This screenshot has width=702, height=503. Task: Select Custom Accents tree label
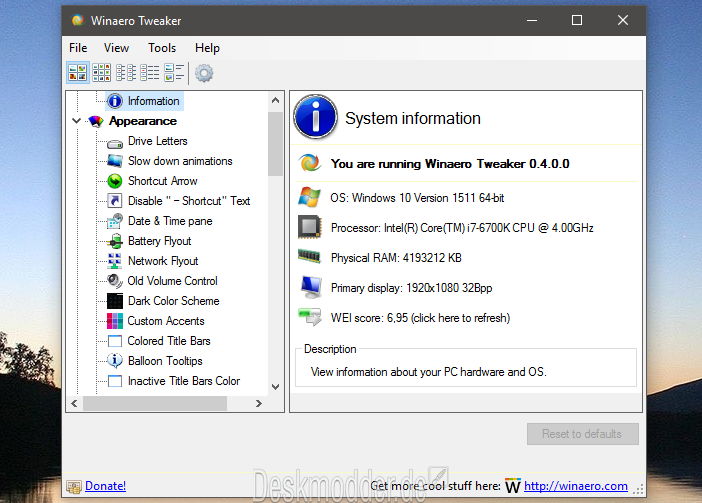click(x=166, y=321)
